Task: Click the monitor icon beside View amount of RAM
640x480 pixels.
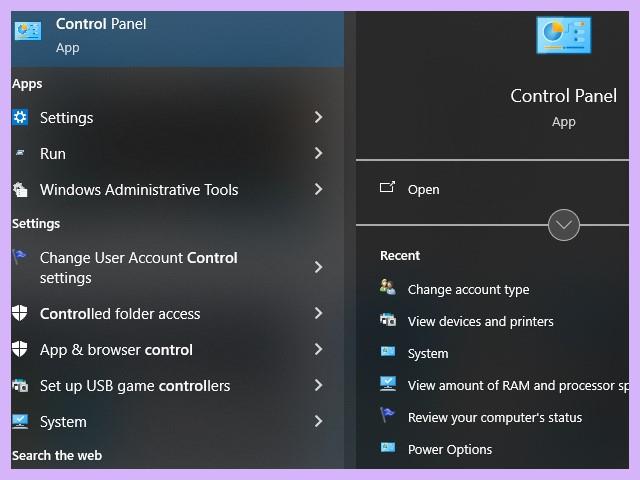Action: pos(388,384)
